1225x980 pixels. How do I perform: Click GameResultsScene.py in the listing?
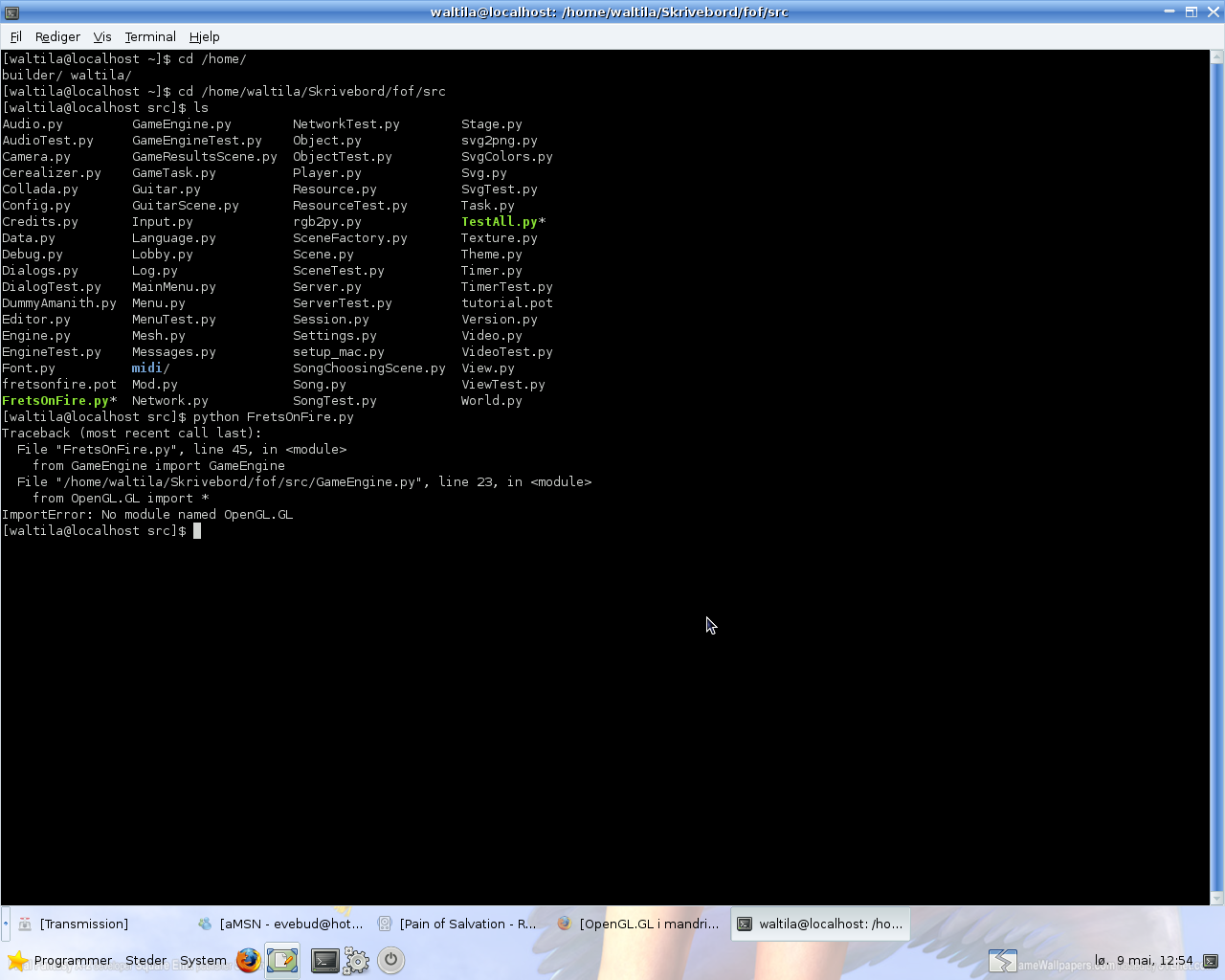click(205, 157)
